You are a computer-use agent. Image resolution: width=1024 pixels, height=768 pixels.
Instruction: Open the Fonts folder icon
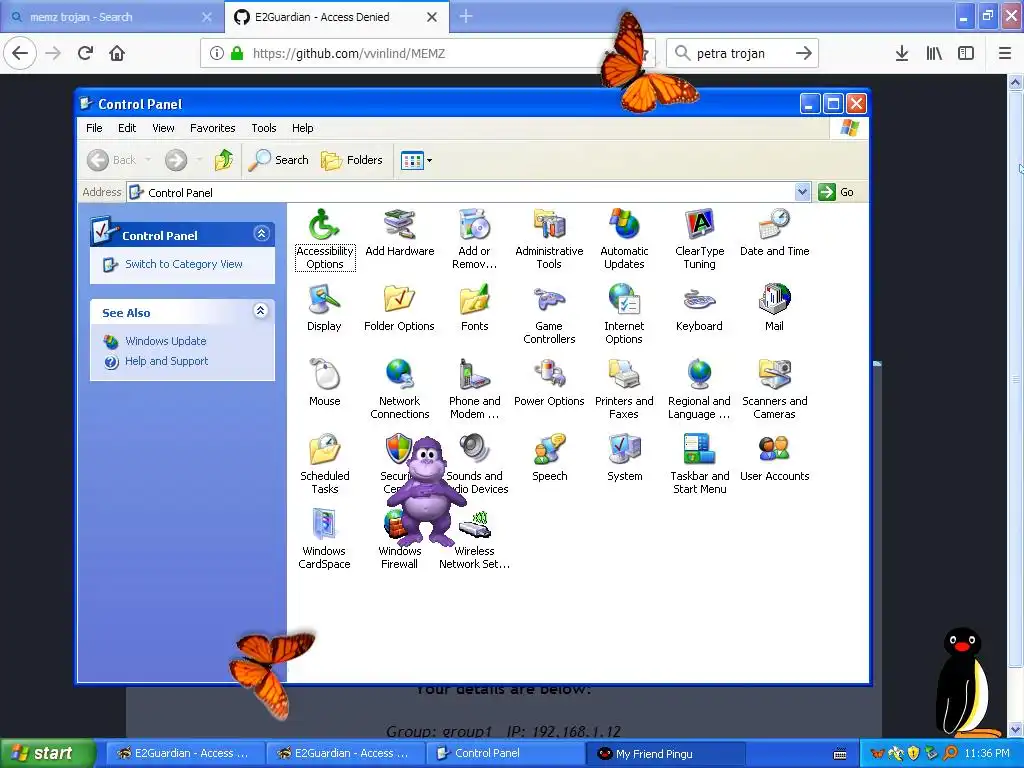click(x=475, y=308)
